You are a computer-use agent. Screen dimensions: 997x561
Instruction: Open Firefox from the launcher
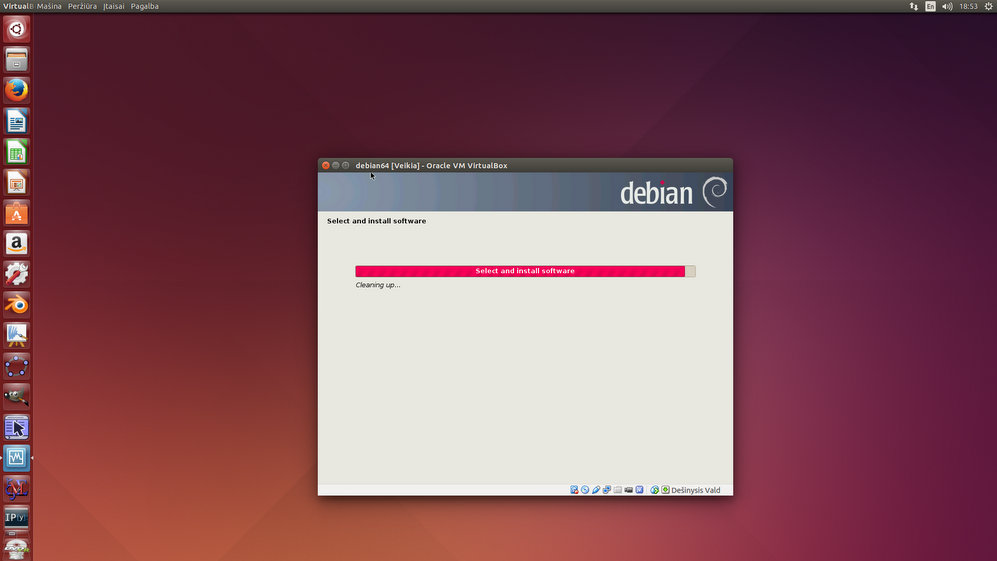point(16,90)
